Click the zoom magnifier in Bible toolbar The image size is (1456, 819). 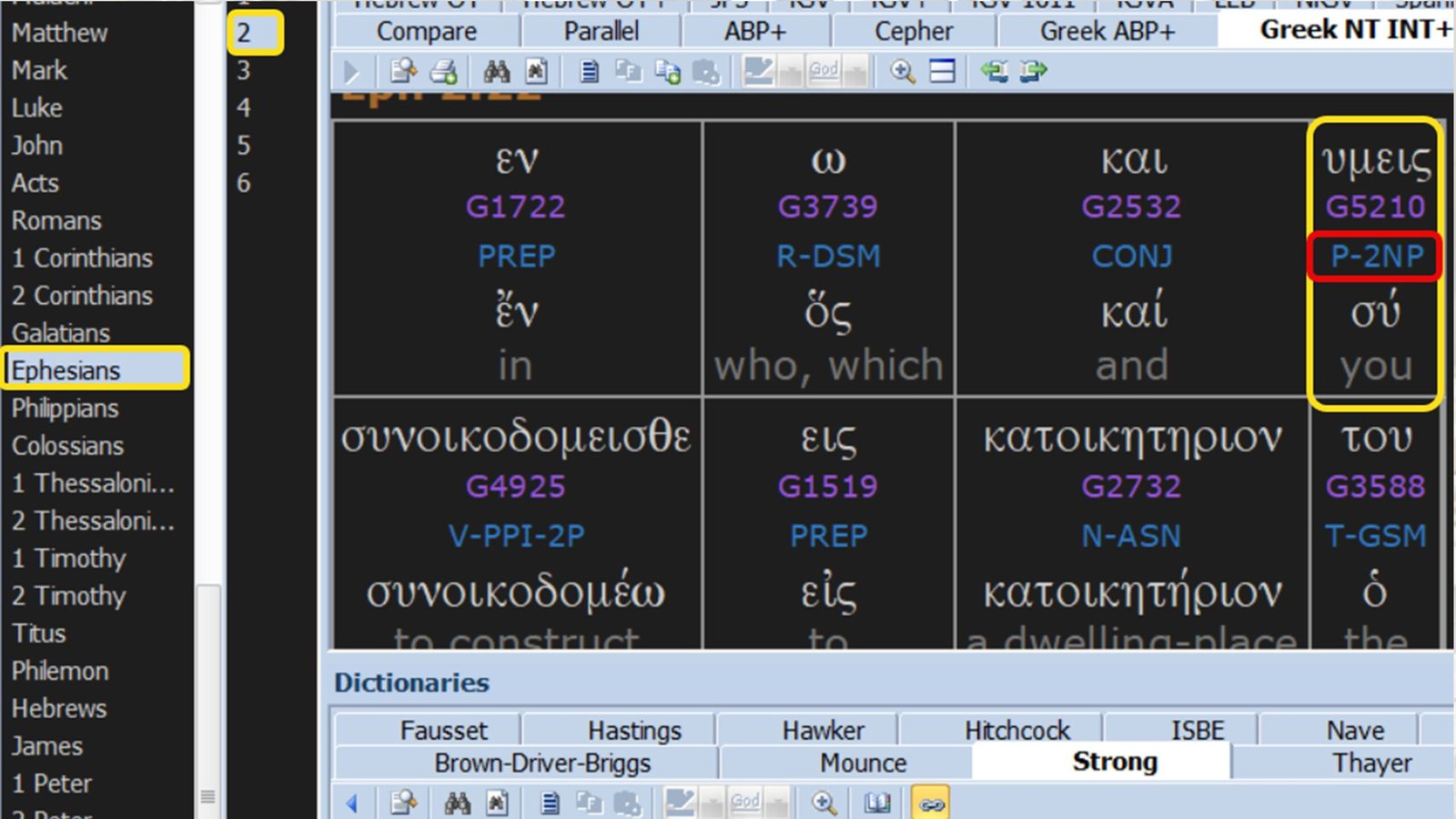(x=902, y=71)
